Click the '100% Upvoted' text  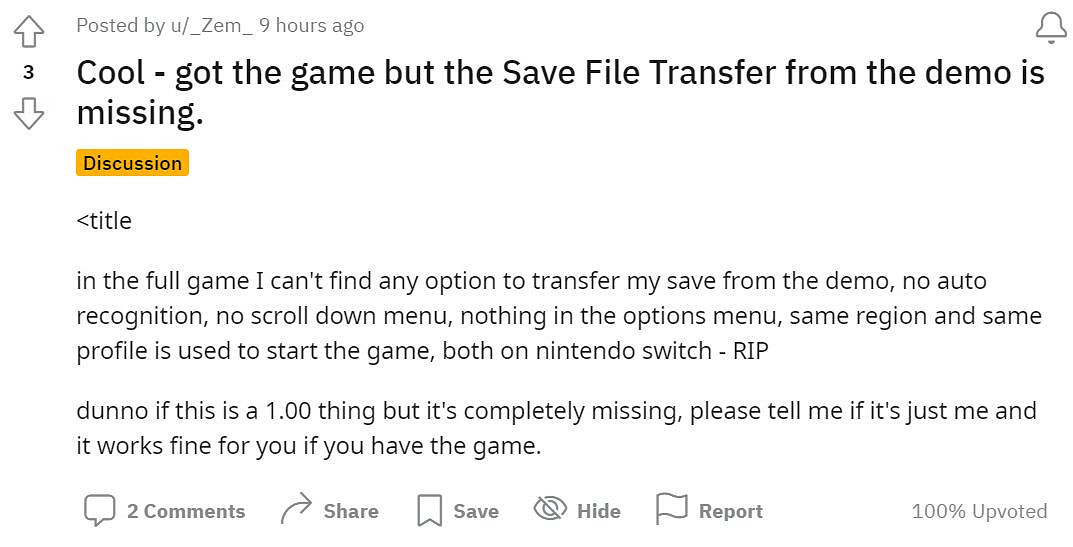coord(979,511)
